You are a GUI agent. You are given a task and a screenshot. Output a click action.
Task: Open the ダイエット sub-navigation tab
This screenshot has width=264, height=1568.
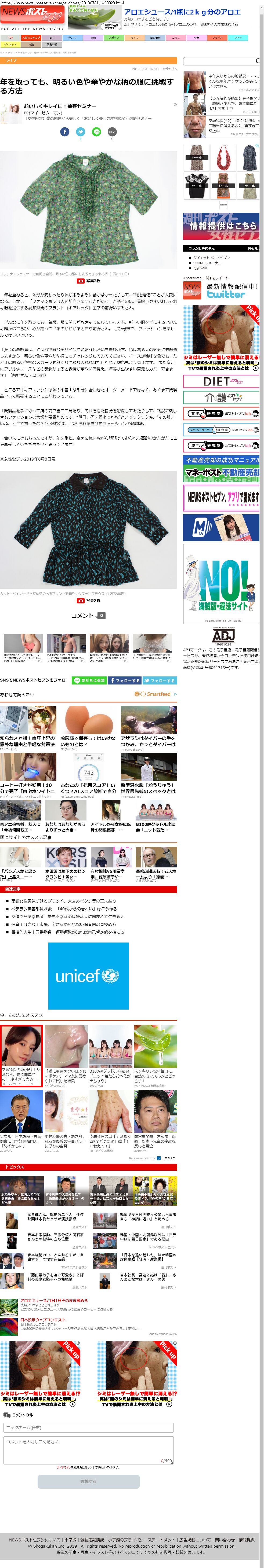click(10, 45)
